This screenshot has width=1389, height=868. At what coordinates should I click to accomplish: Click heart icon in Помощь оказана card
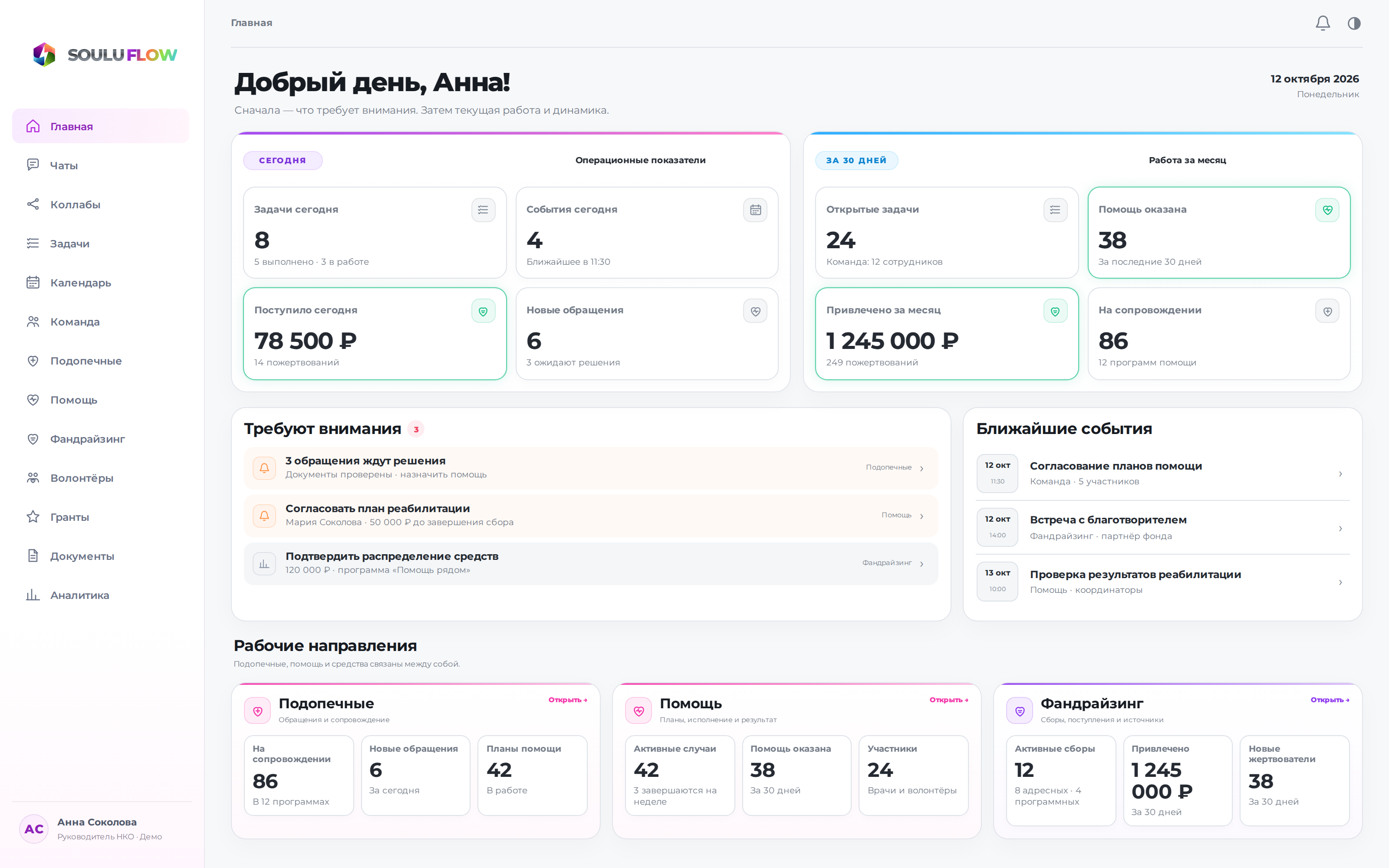click(x=1327, y=210)
